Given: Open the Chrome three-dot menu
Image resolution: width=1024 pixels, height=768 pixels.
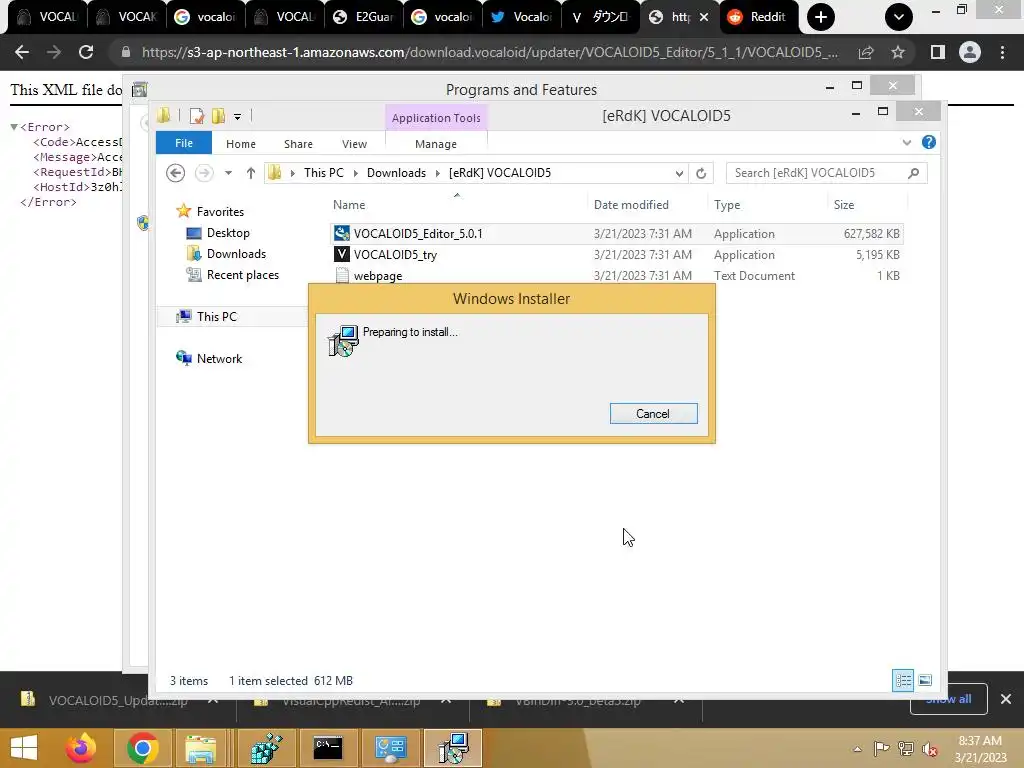Looking at the screenshot, I should (x=1002, y=52).
